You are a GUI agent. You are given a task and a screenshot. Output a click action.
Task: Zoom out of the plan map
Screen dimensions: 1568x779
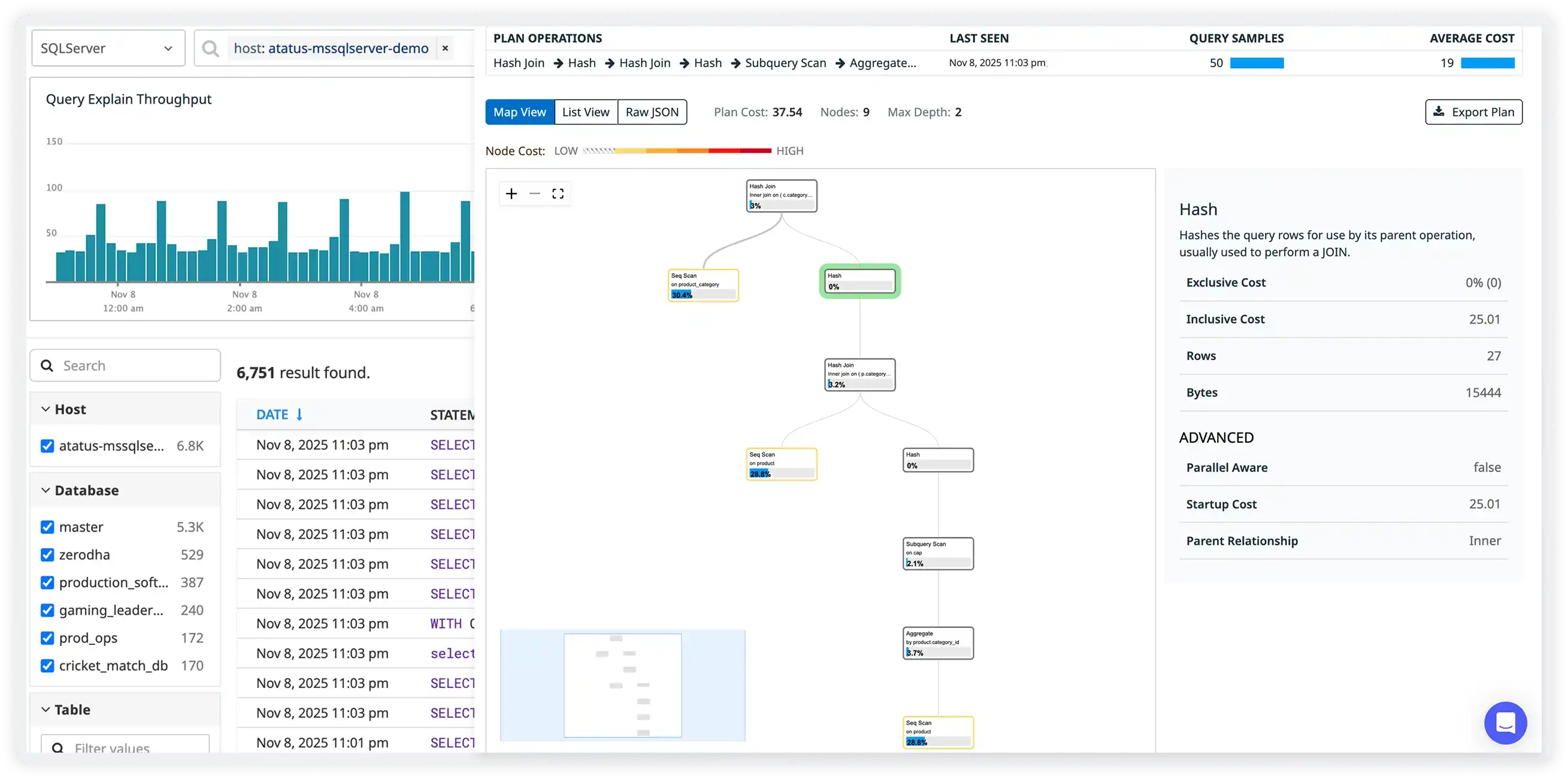tap(534, 193)
